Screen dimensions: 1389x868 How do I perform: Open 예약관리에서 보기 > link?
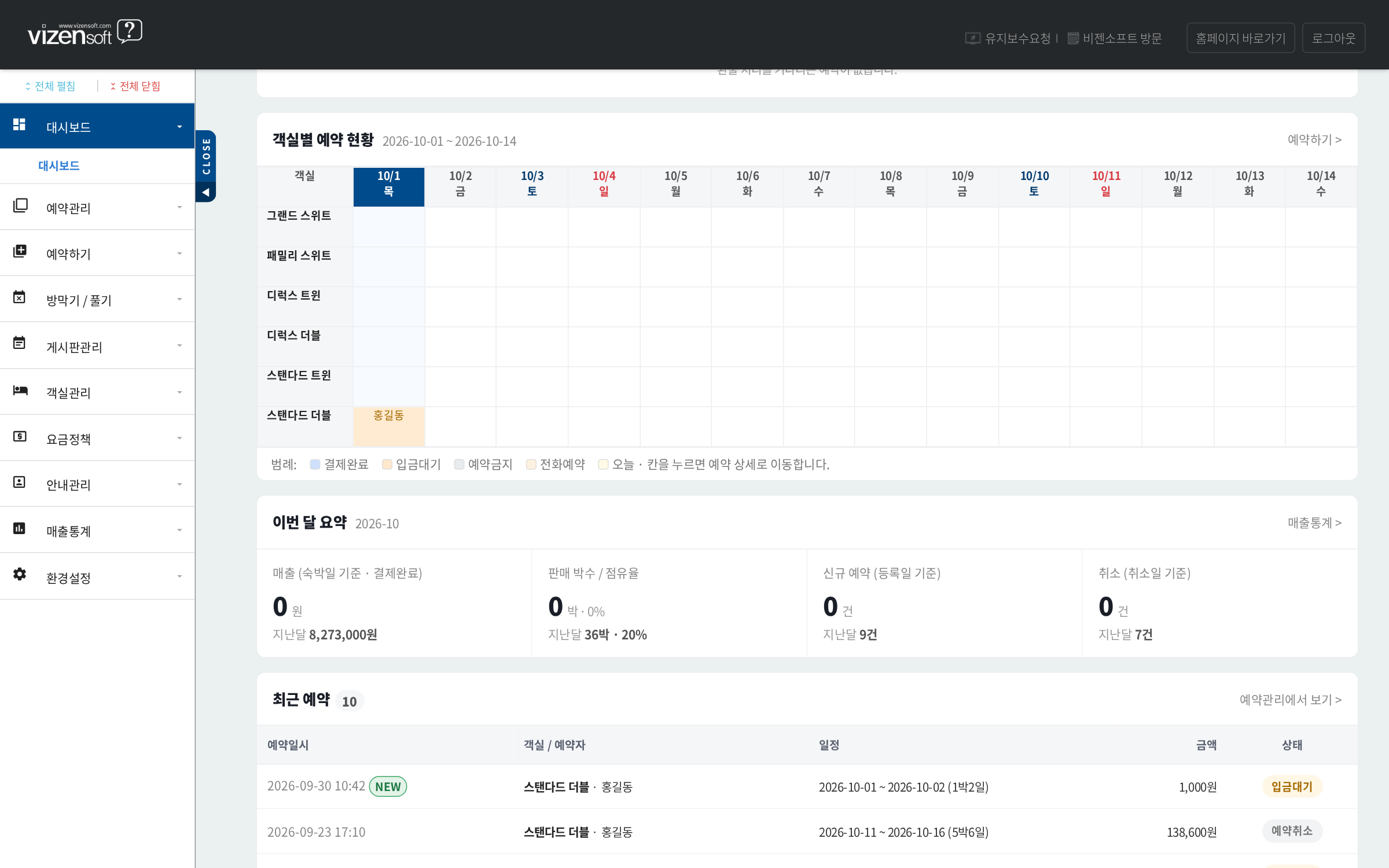(1291, 700)
